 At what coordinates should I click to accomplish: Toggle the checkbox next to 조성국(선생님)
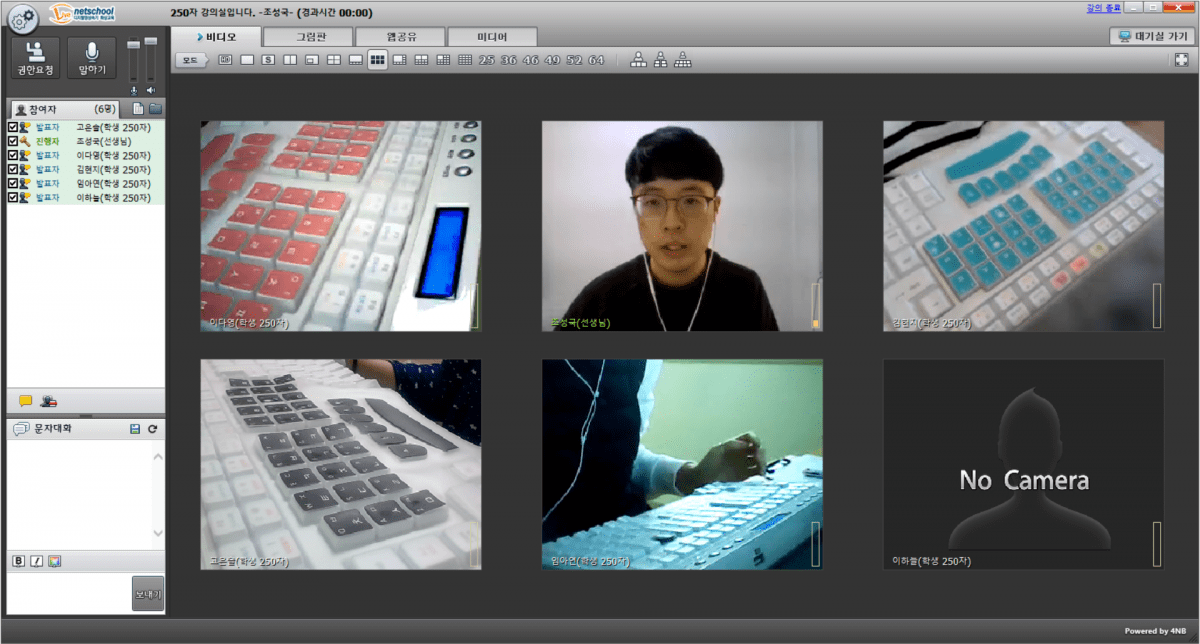point(12,142)
